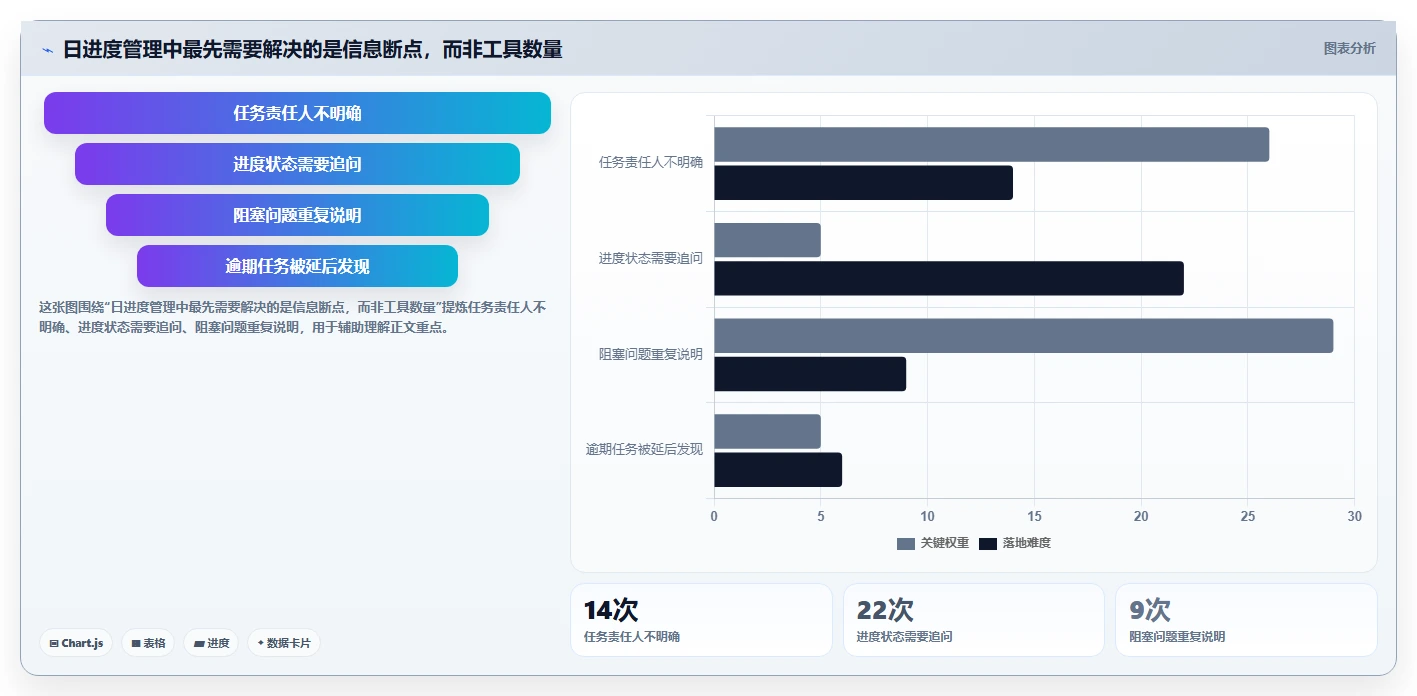Click the 落地难度 bar for 阻塞问题重复说明
1417x696 pixels.
(810, 374)
